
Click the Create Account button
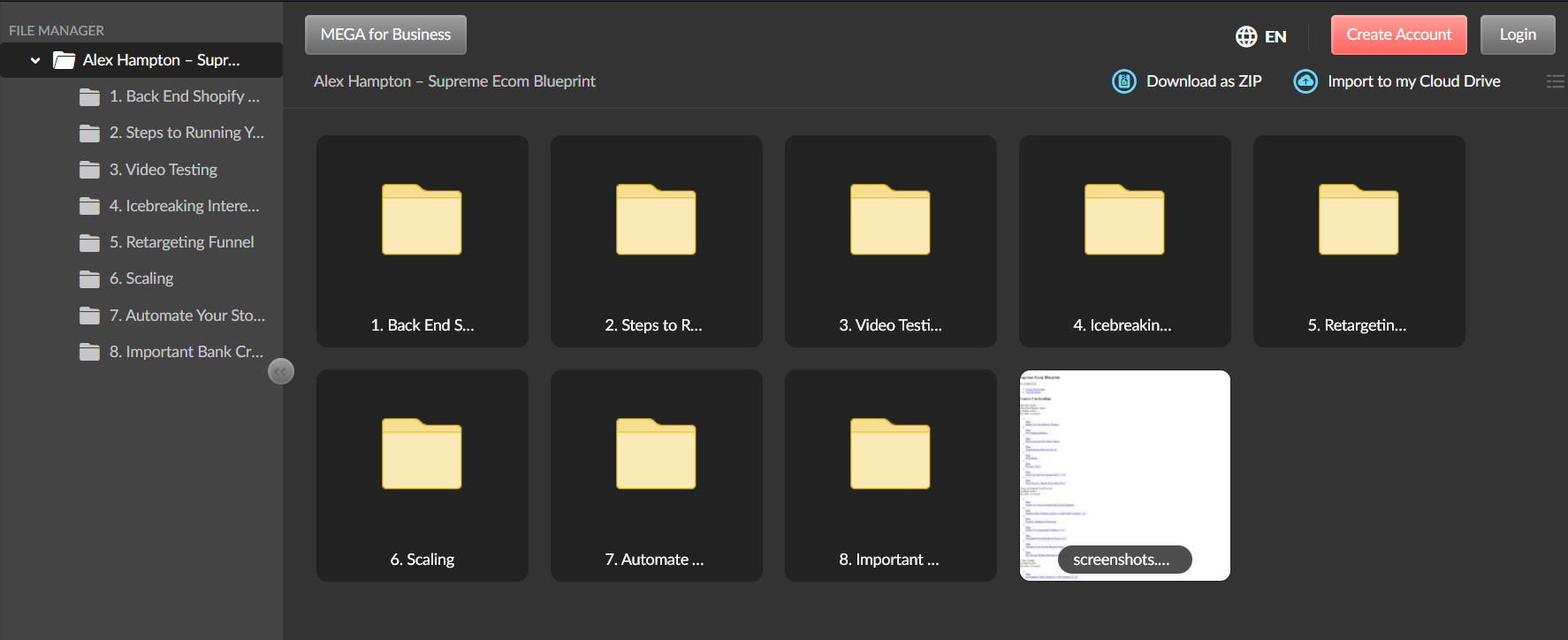click(x=1399, y=34)
